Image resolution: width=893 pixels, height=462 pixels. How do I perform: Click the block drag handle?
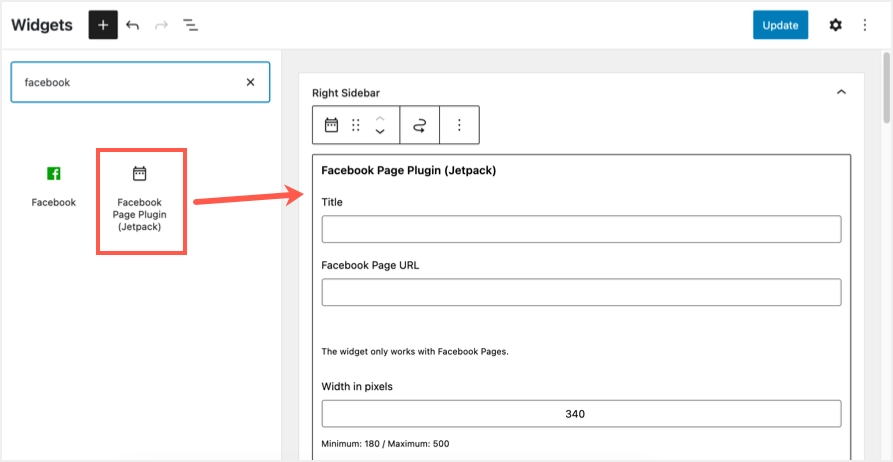tap(356, 125)
